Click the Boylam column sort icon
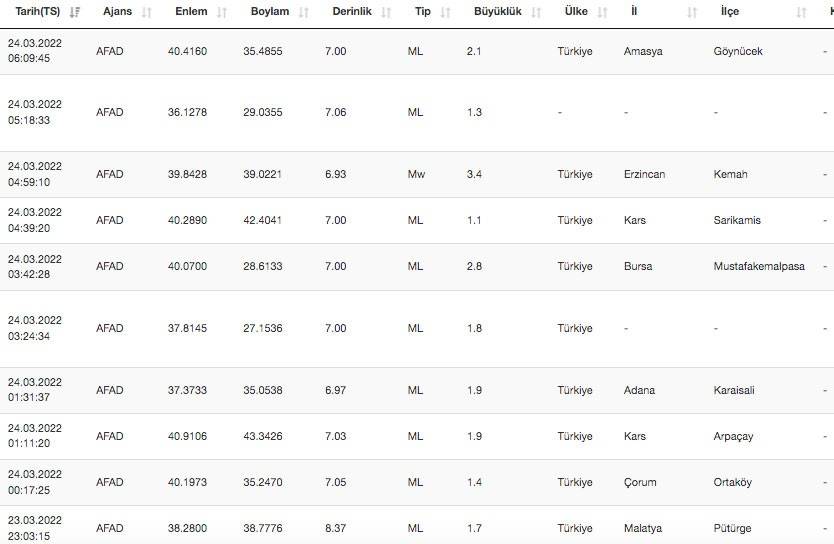The height and width of the screenshot is (544, 834). (x=301, y=13)
